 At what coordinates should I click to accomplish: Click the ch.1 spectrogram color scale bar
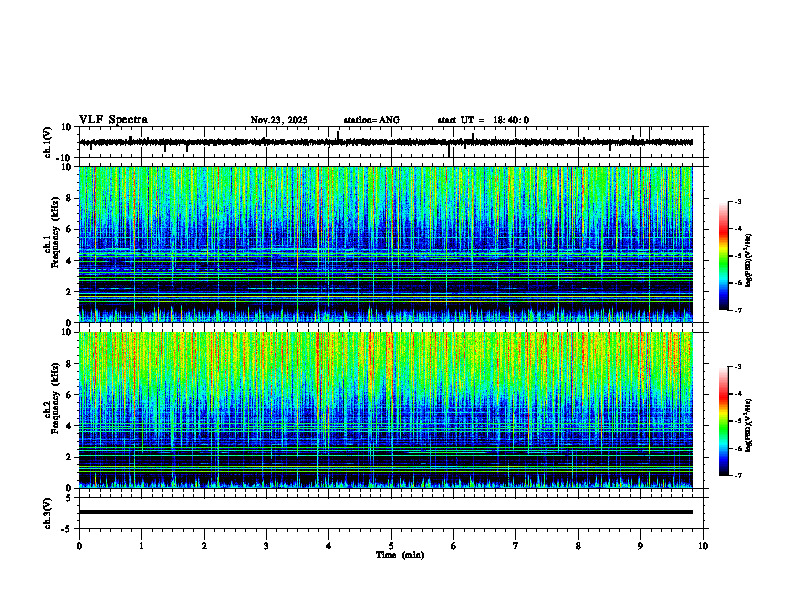[724, 256]
